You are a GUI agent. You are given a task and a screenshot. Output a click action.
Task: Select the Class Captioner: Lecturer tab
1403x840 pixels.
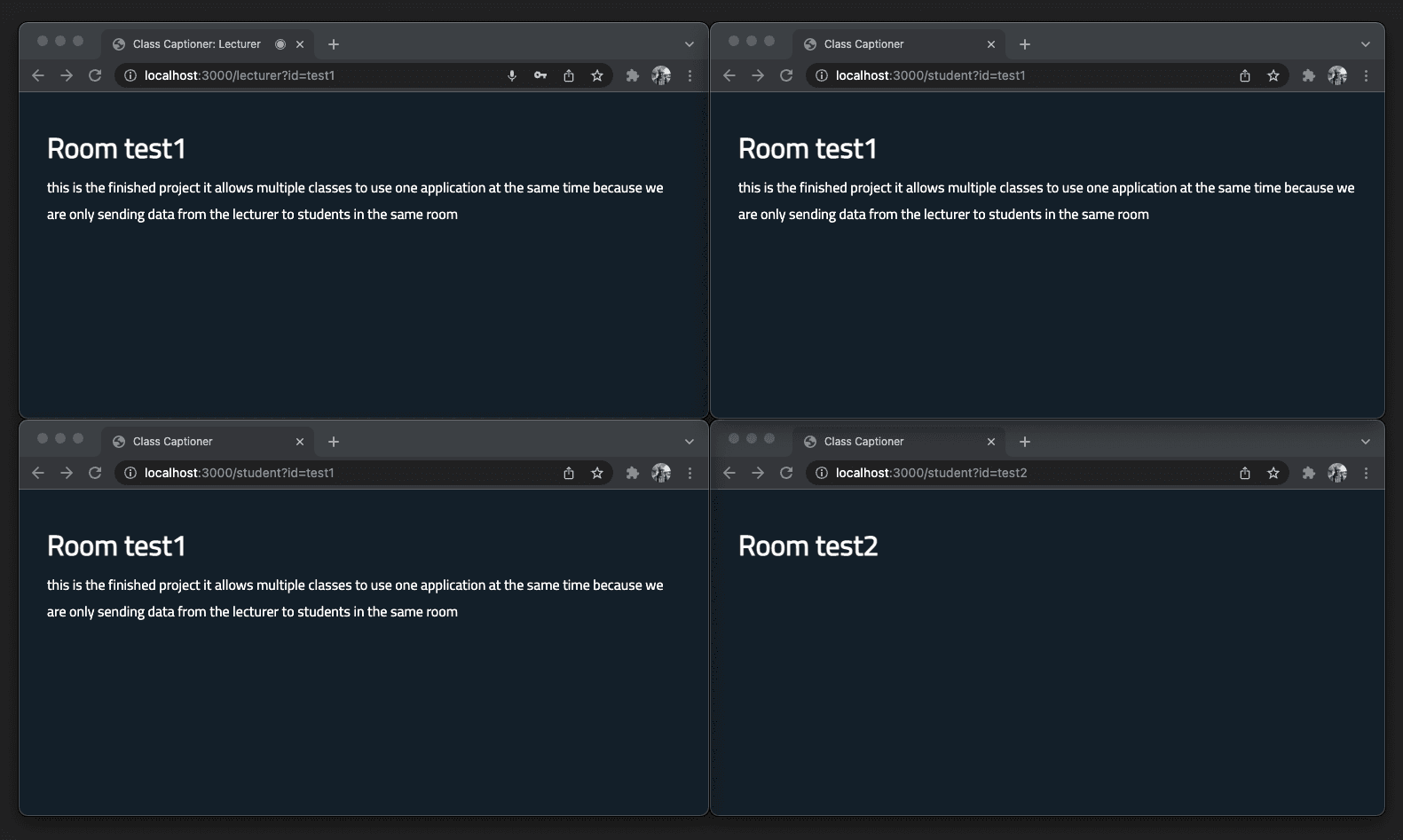click(x=209, y=44)
